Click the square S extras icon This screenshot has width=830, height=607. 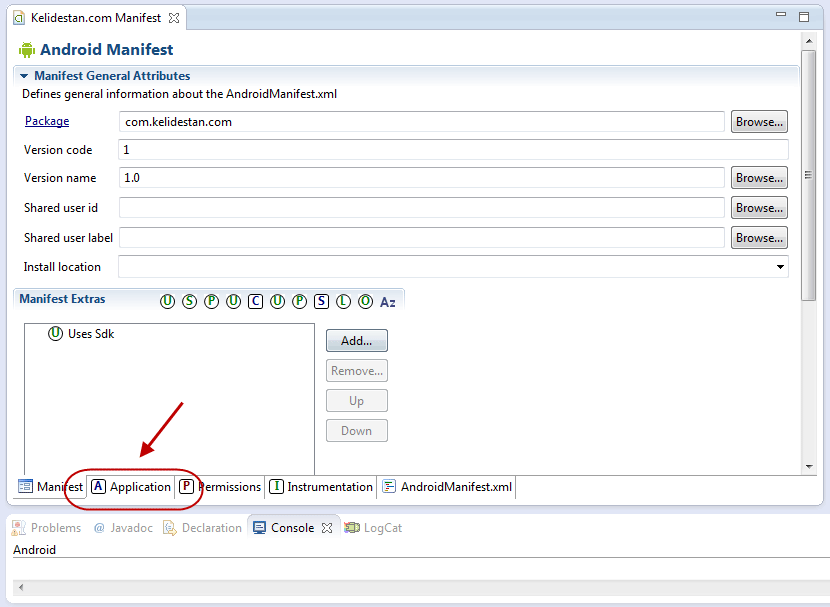tap(321, 302)
